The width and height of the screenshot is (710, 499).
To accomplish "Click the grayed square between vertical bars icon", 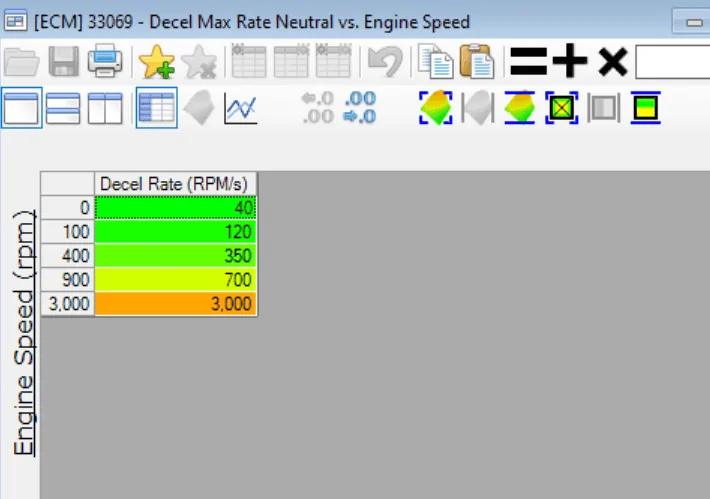I will point(604,108).
